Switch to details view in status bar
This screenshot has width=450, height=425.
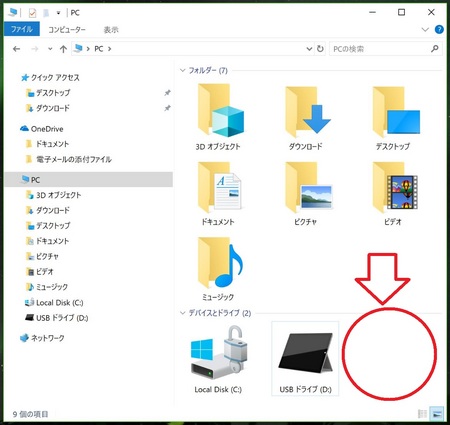(422, 414)
